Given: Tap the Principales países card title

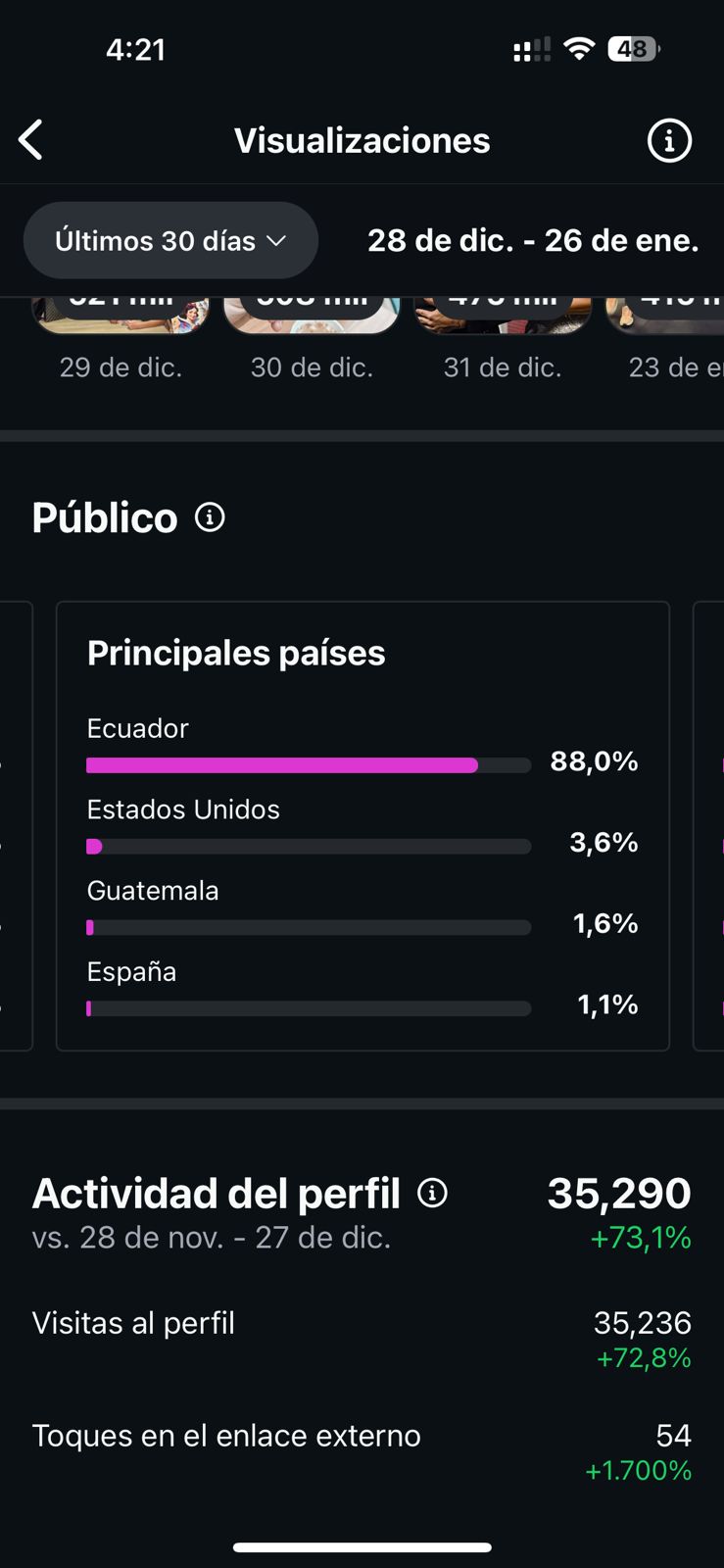Looking at the screenshot, I should click(x=236, y=653).
